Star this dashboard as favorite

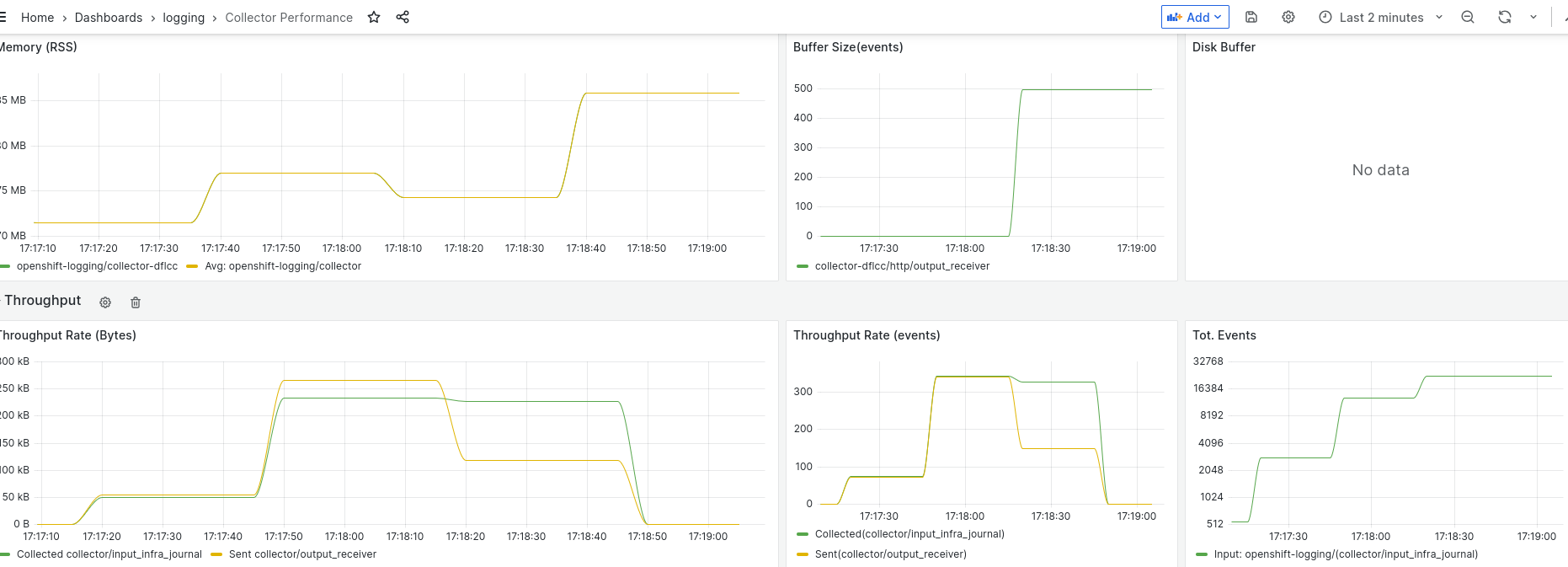coord(374,17)
